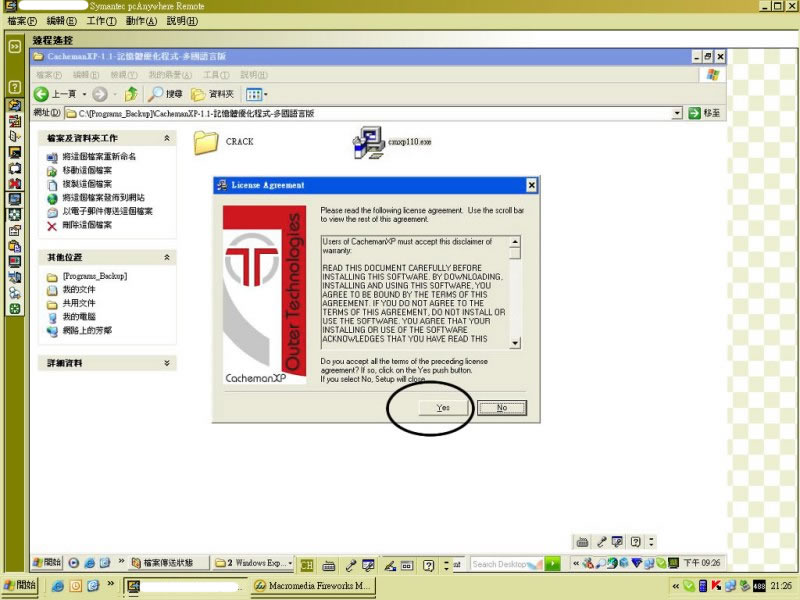Open Explorer 我的最愛(A) favorites menu

170,75
